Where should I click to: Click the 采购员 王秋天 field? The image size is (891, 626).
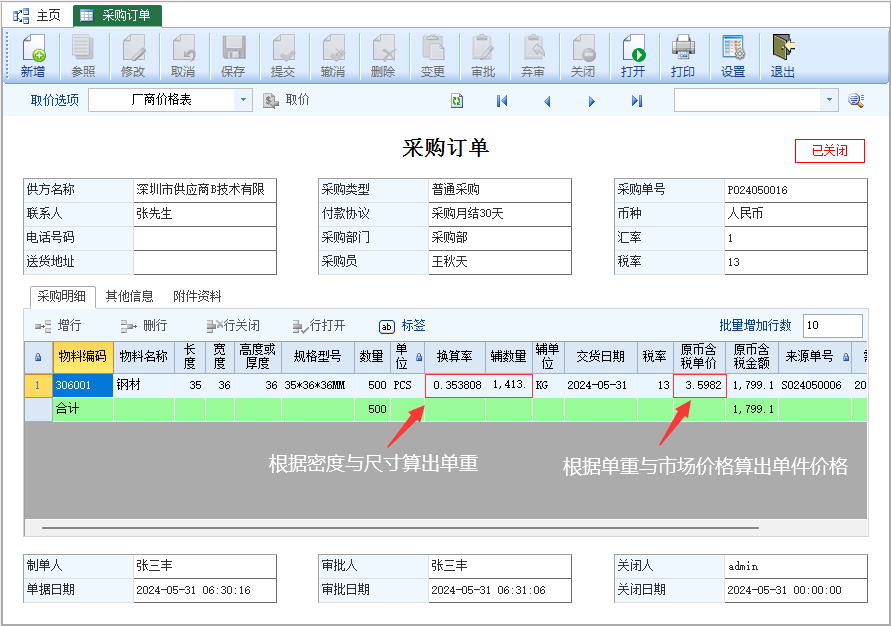(499, 262)
